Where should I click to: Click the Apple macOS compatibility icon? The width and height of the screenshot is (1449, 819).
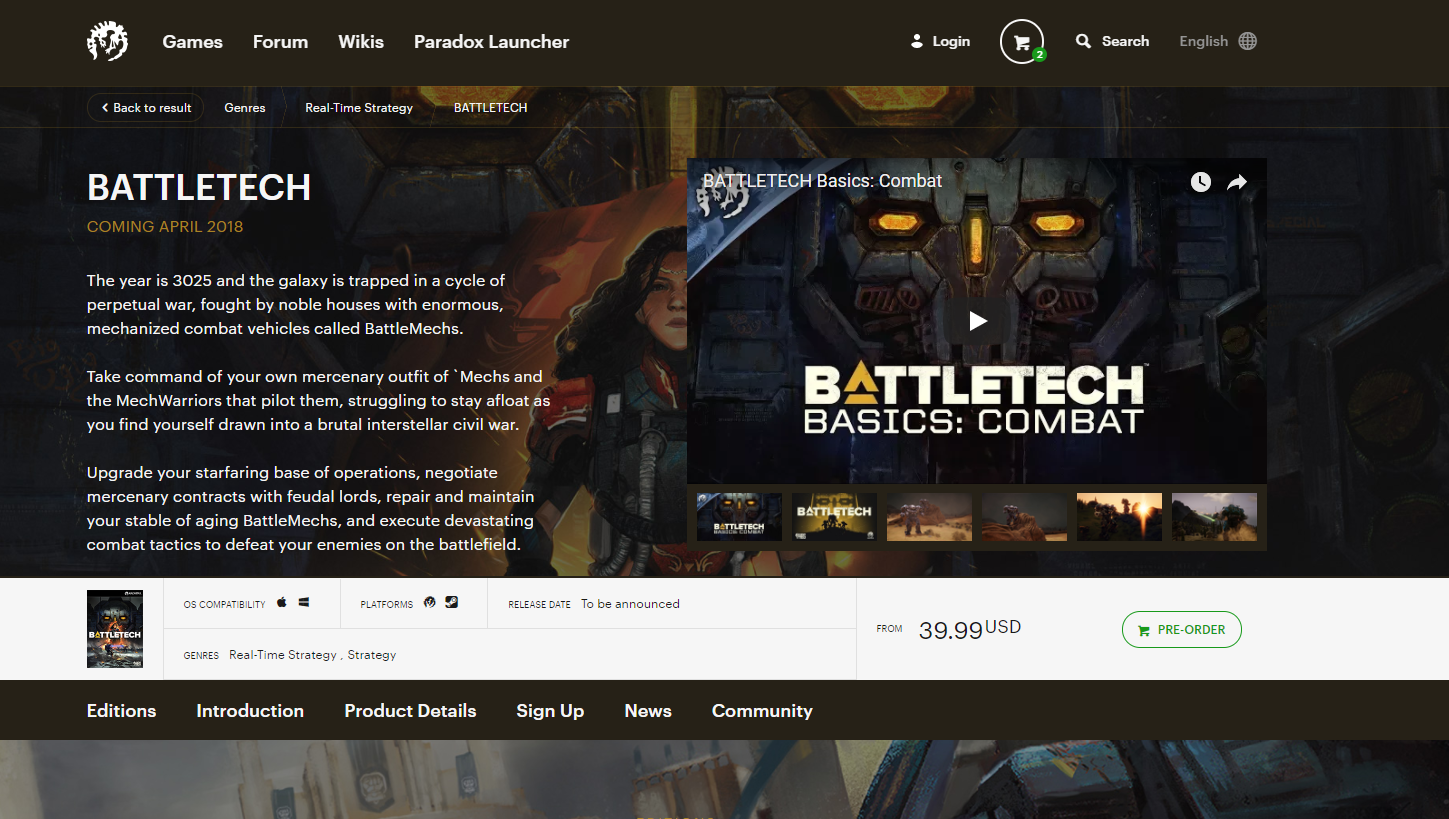pos(282,603)
